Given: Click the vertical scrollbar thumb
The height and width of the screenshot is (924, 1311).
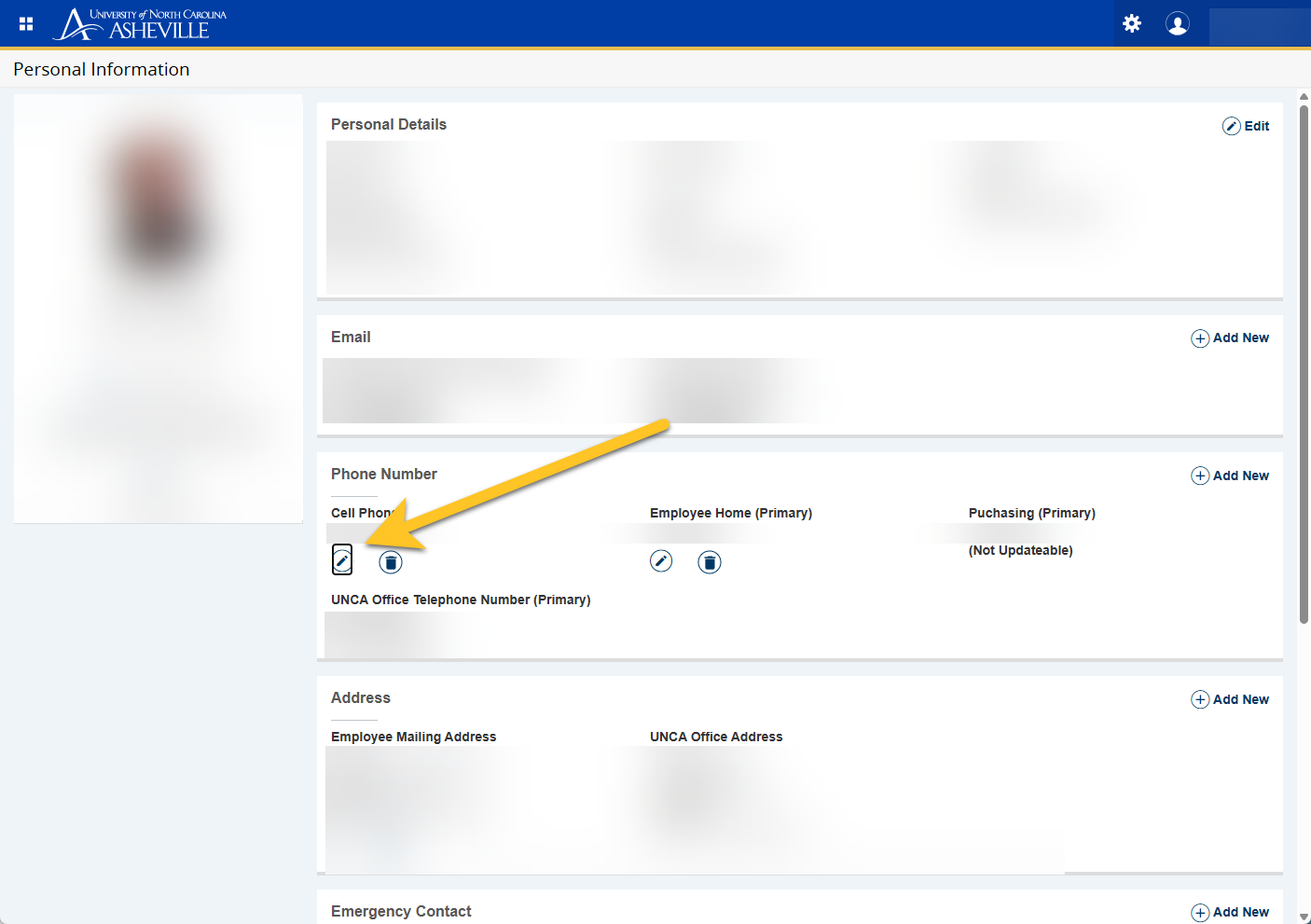Looking at the screenshot, I should pos(1304,364).
